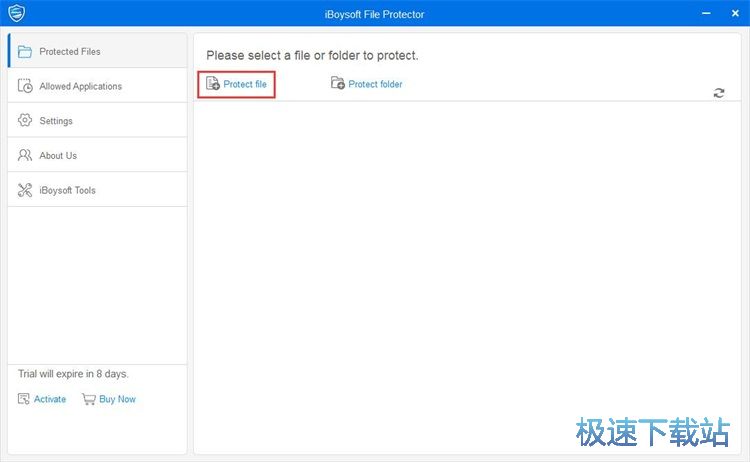Select the Activate link
Image resolution: width=750 pixels, height=462 pixels.
point(50,399)
